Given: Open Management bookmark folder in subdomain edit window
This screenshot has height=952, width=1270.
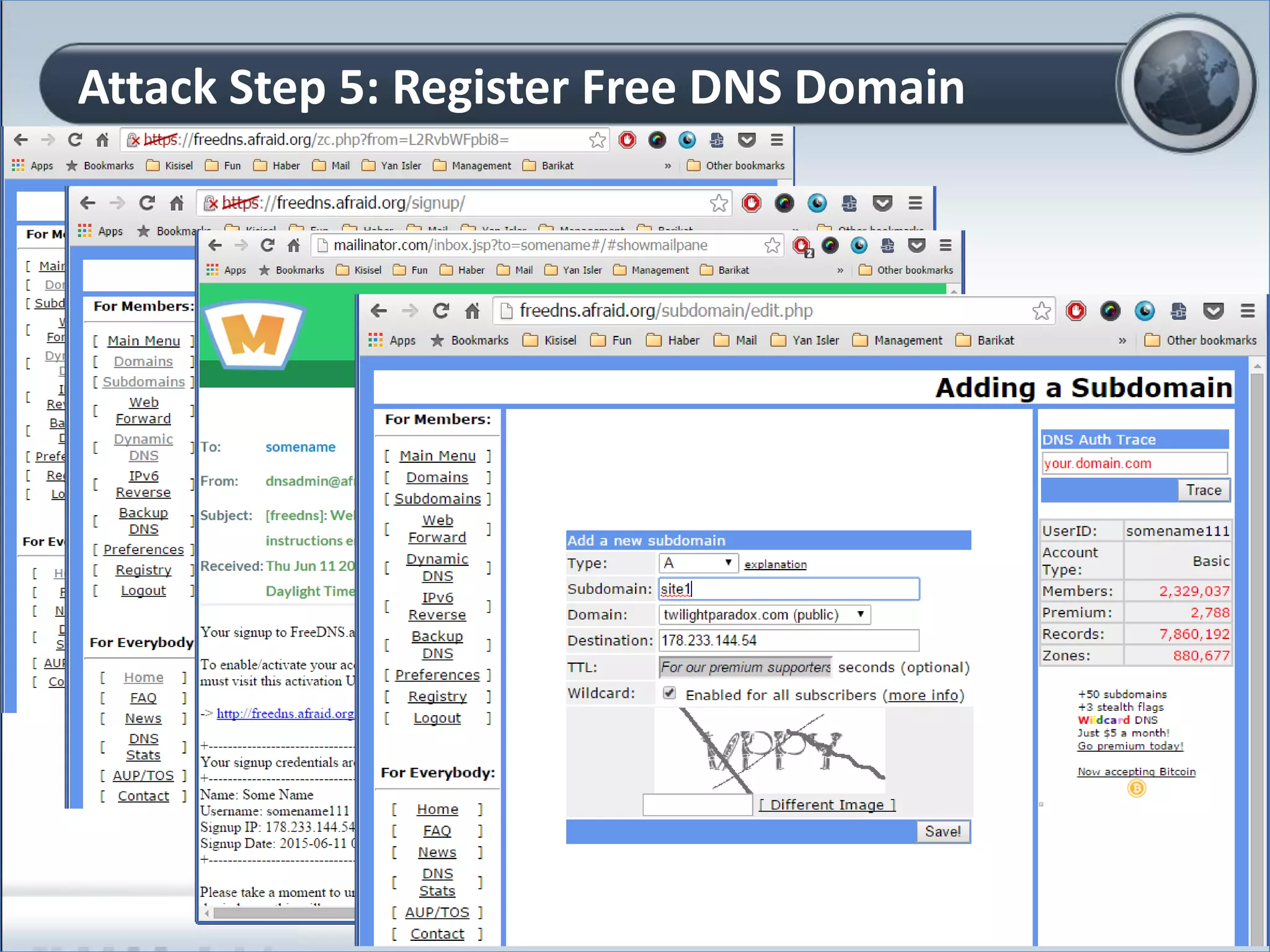Looking at the screenshot, I should (x=897, y=340).
